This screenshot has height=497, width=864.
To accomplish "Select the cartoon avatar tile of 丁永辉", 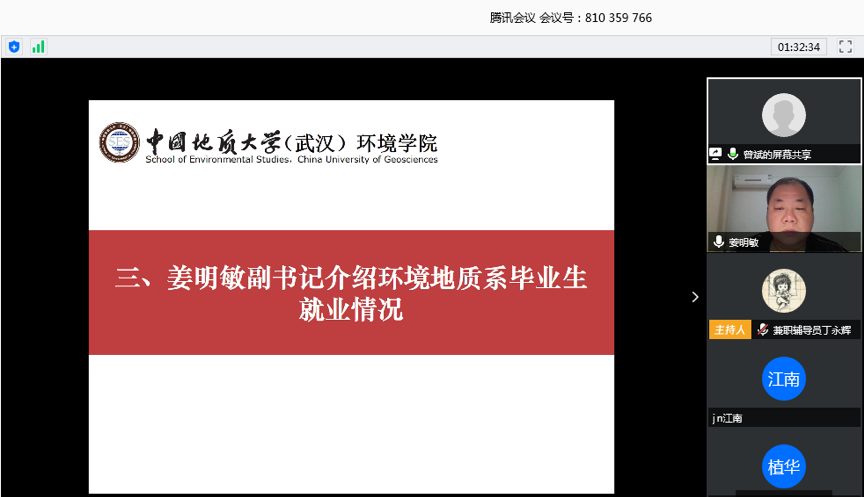I will click(x=783, y=289).
